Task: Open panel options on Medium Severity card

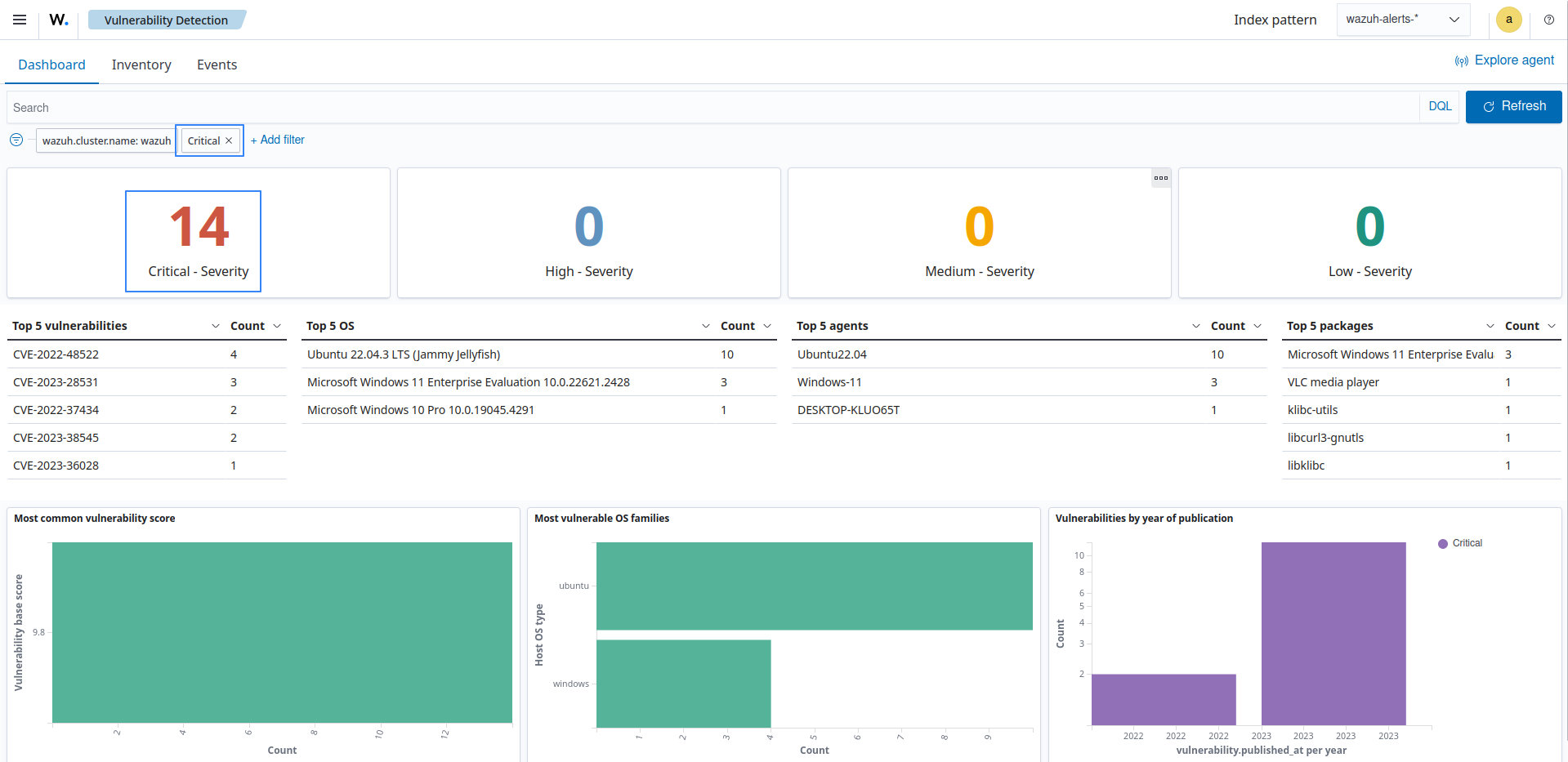Action: pyautogui.click(x=1160, y=178)
